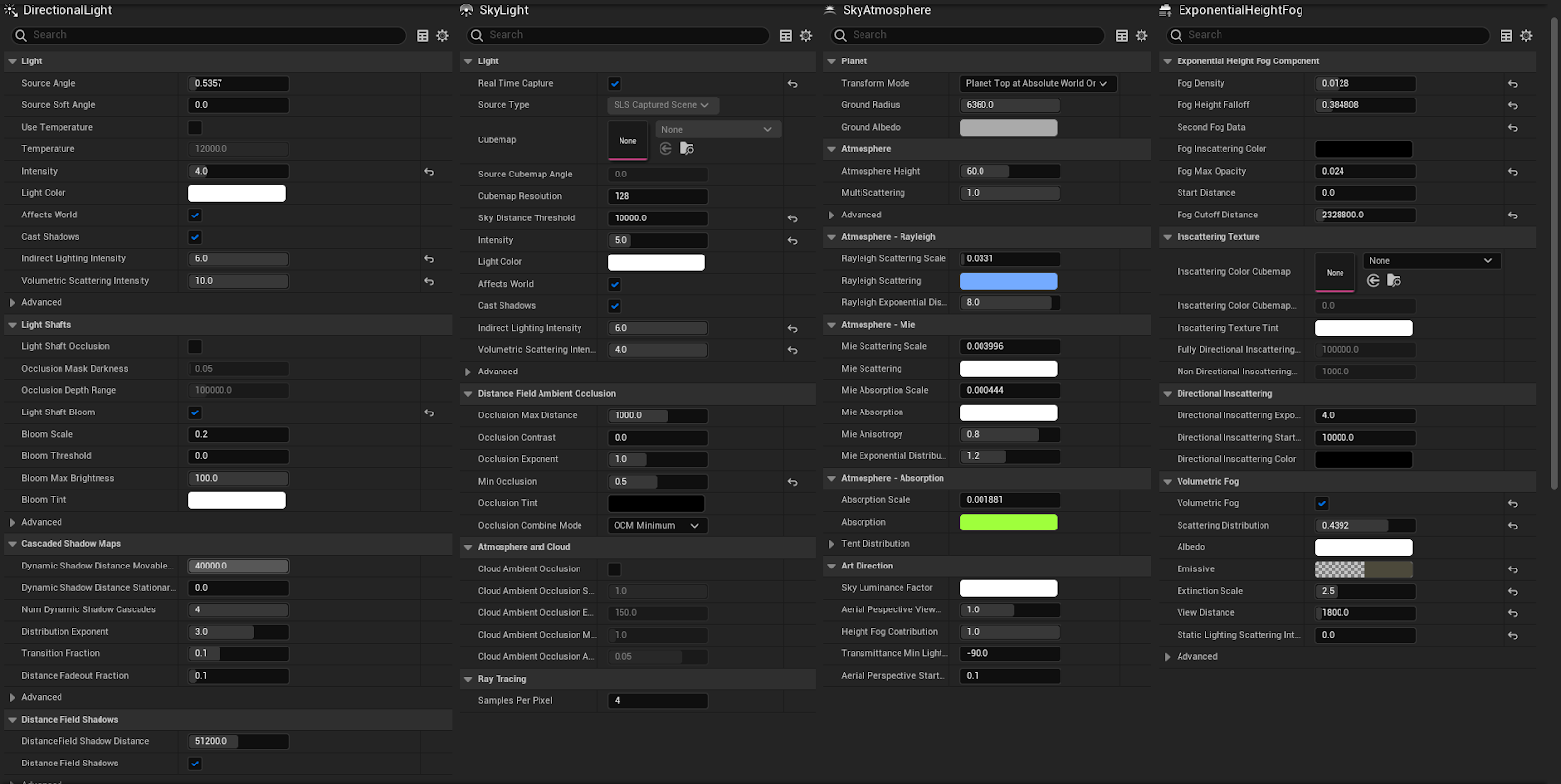Image resolution: width=1561 pixels, height=784 pixels.
Task: Open Transform Mode dropdown
Action: point(1038,84)
